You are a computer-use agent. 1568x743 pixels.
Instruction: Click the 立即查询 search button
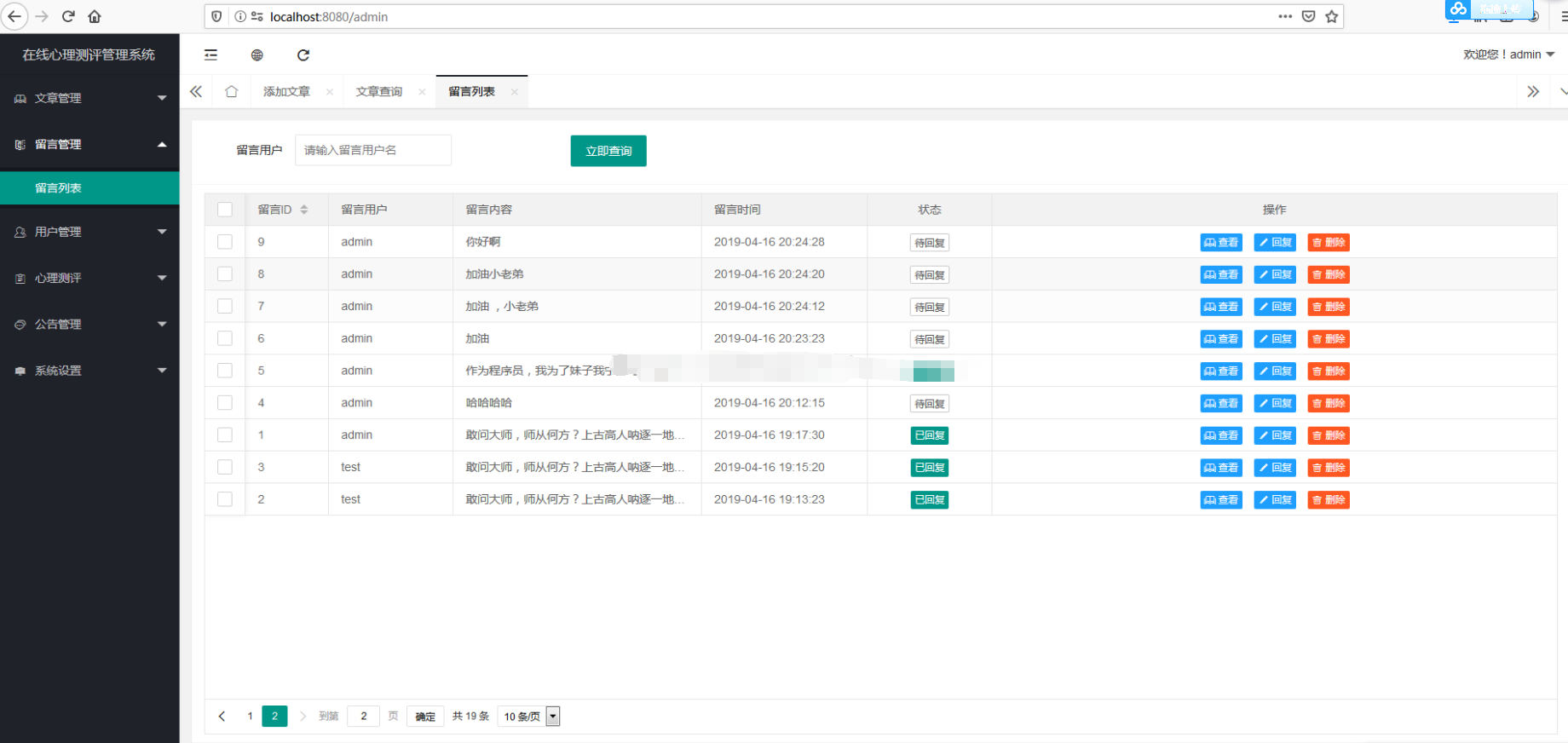click(x=608, y=151)
